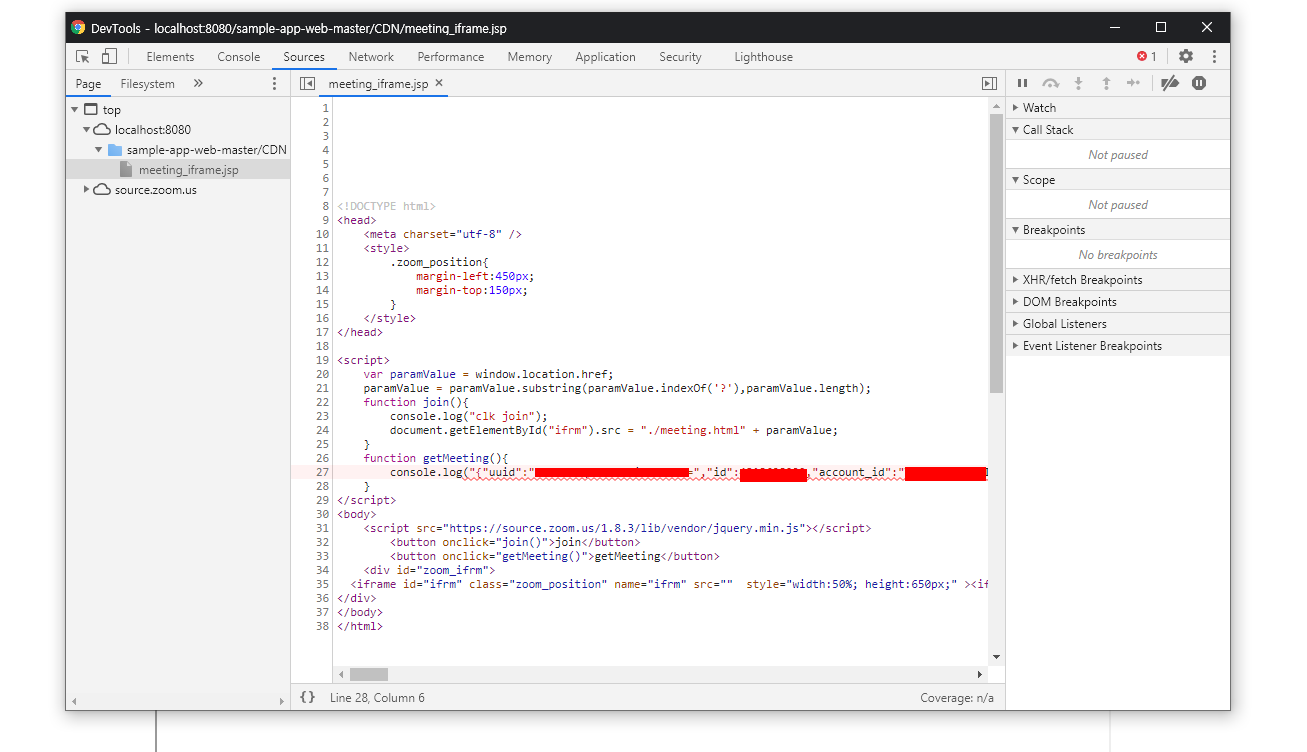Toggle the device toolbar icon
Screen dimensions: 1307x752
pos(109,57)
